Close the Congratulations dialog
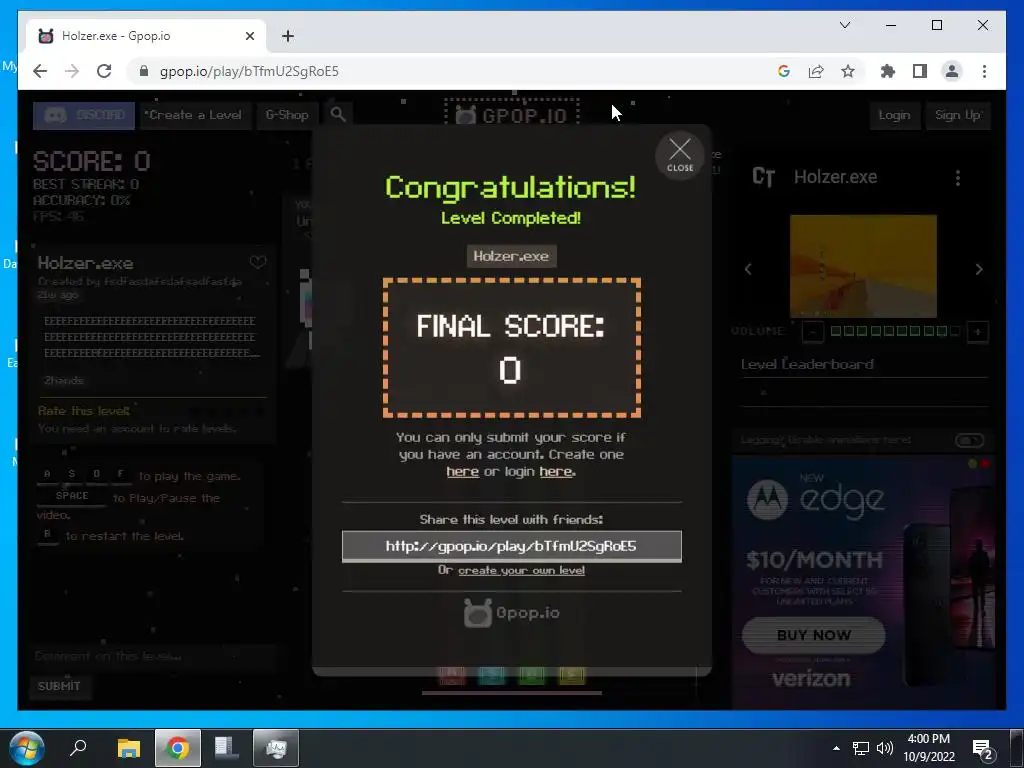 tap(680, 155)
